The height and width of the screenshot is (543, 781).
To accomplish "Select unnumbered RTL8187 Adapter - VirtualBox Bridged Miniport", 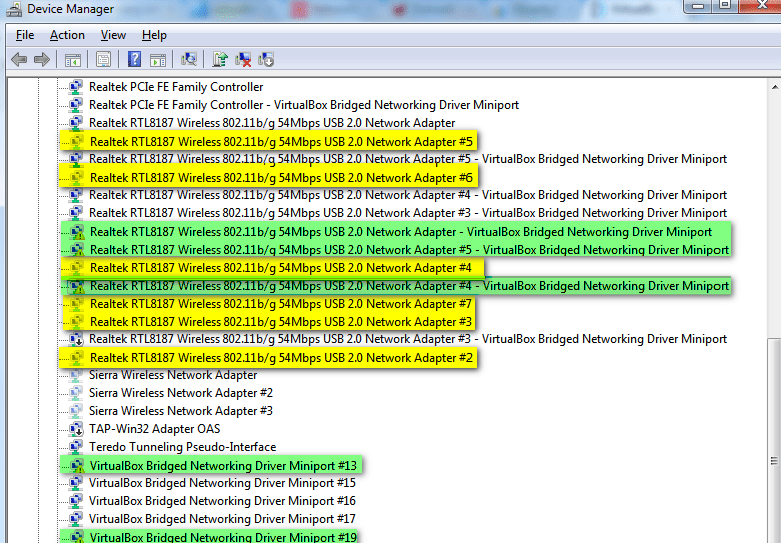I will 401,232.
